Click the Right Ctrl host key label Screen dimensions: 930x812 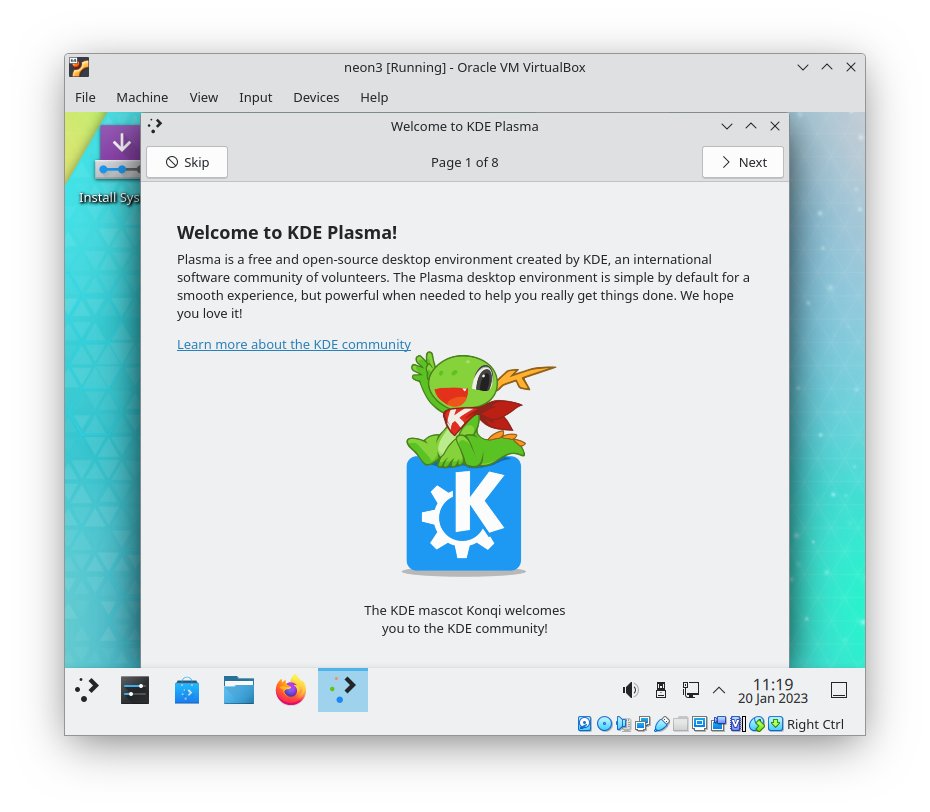[815, 724]
